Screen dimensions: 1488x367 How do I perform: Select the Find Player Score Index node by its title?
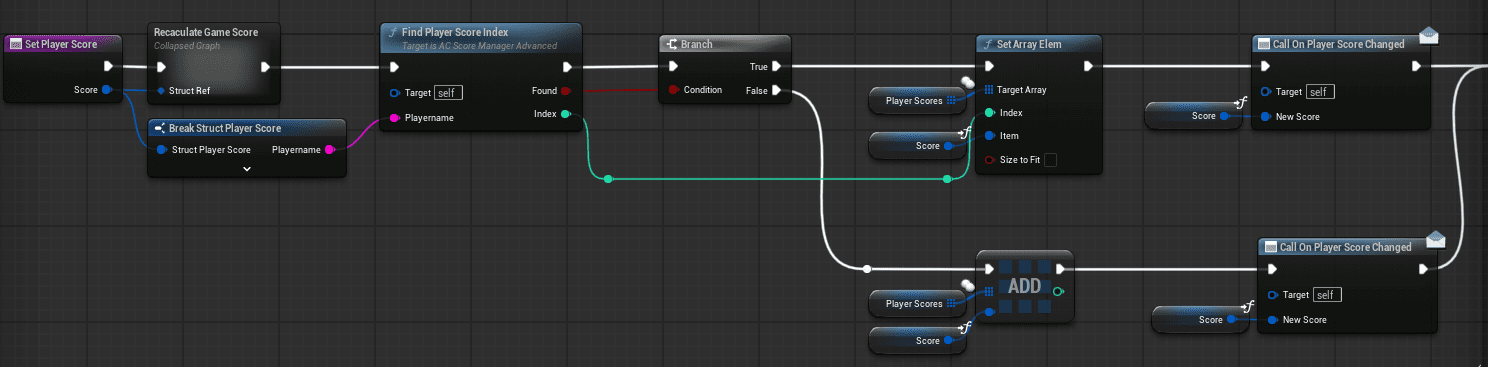point(455,32)
